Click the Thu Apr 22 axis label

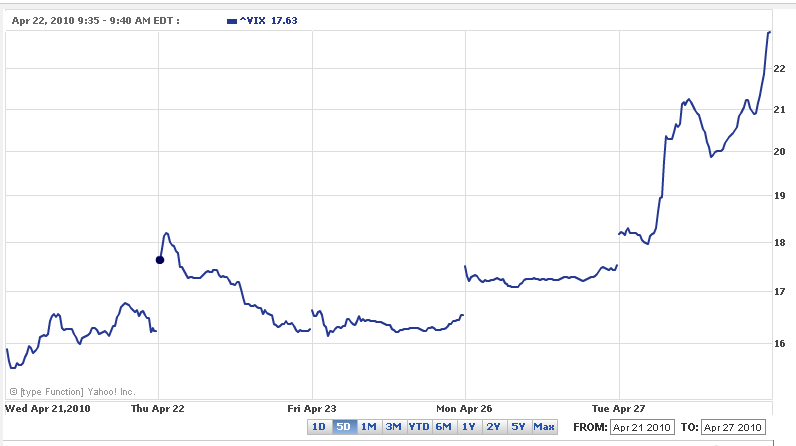coord(158,408)
